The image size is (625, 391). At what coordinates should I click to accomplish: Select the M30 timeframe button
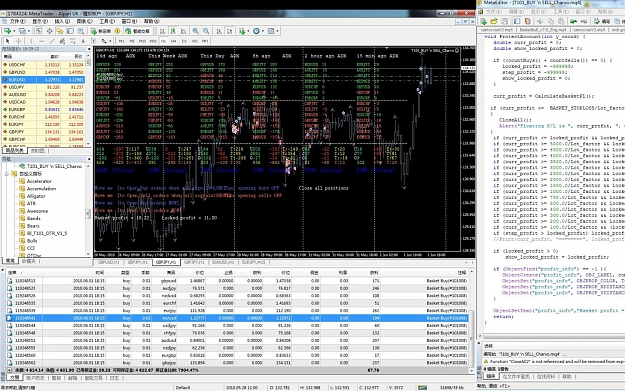[153, 41]
